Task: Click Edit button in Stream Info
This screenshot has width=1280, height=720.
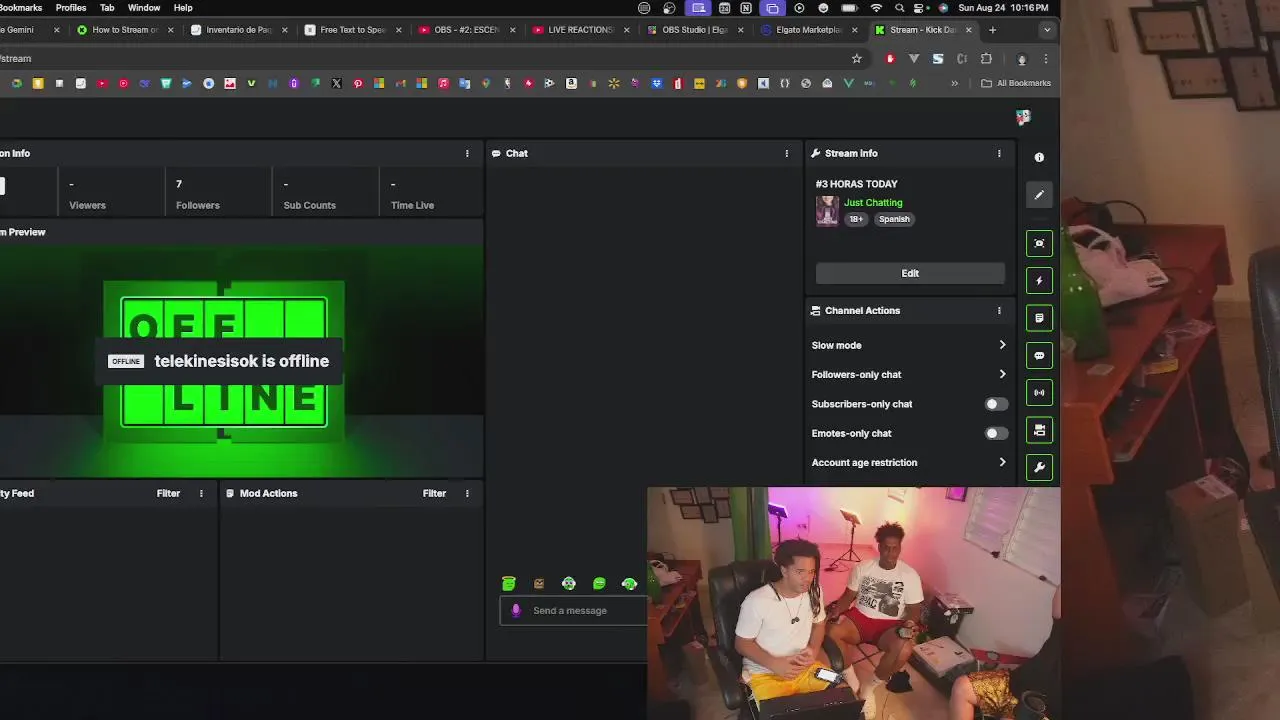Action: coord(910,273)
